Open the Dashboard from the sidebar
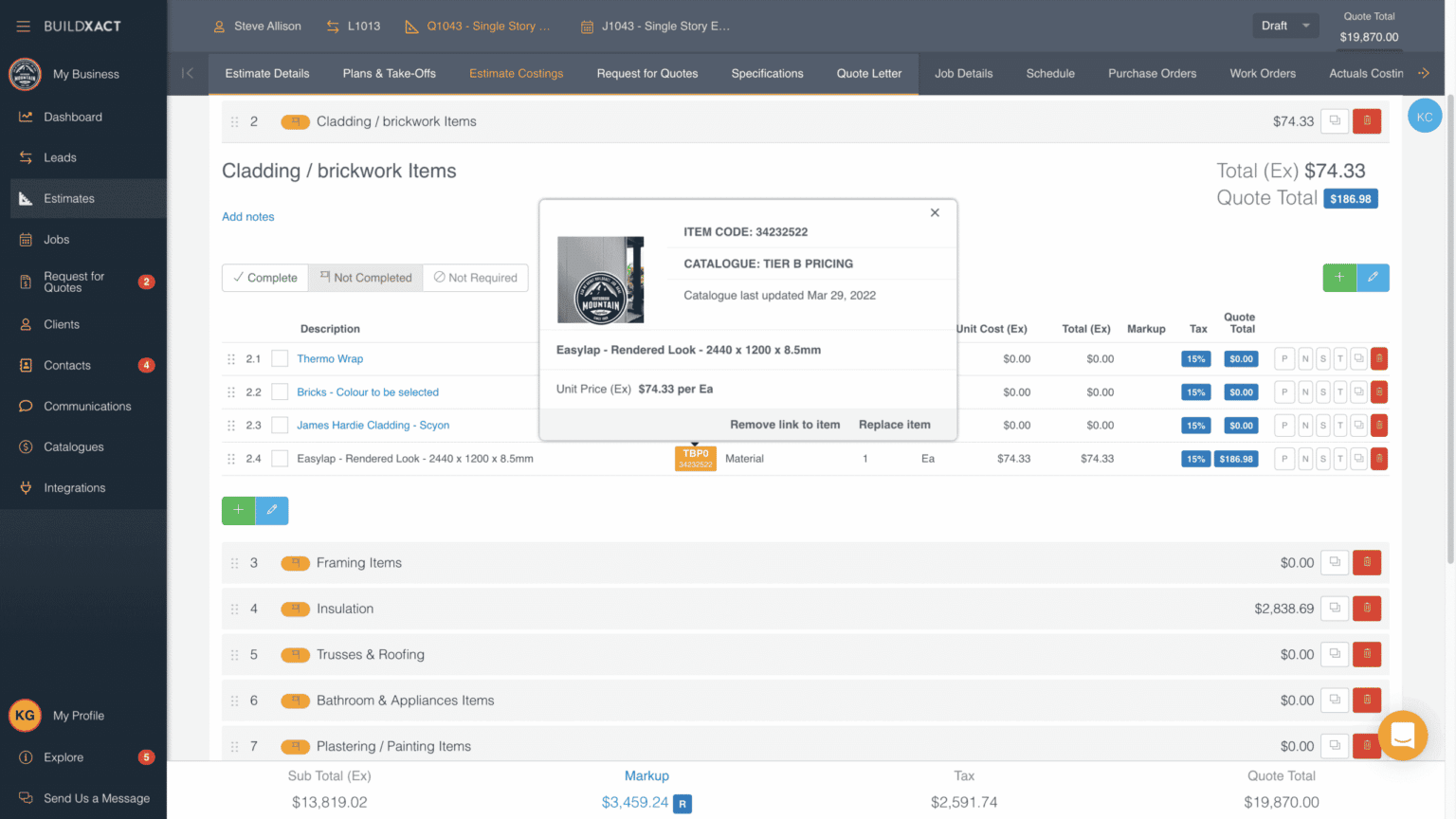The image size is (1456, 819). [x=71, y=117]
